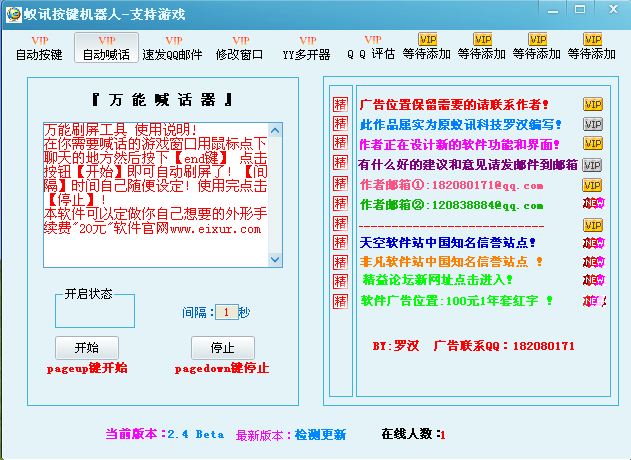Open the 天空软件站 link
Screen dimensions: 631x460
447,243
